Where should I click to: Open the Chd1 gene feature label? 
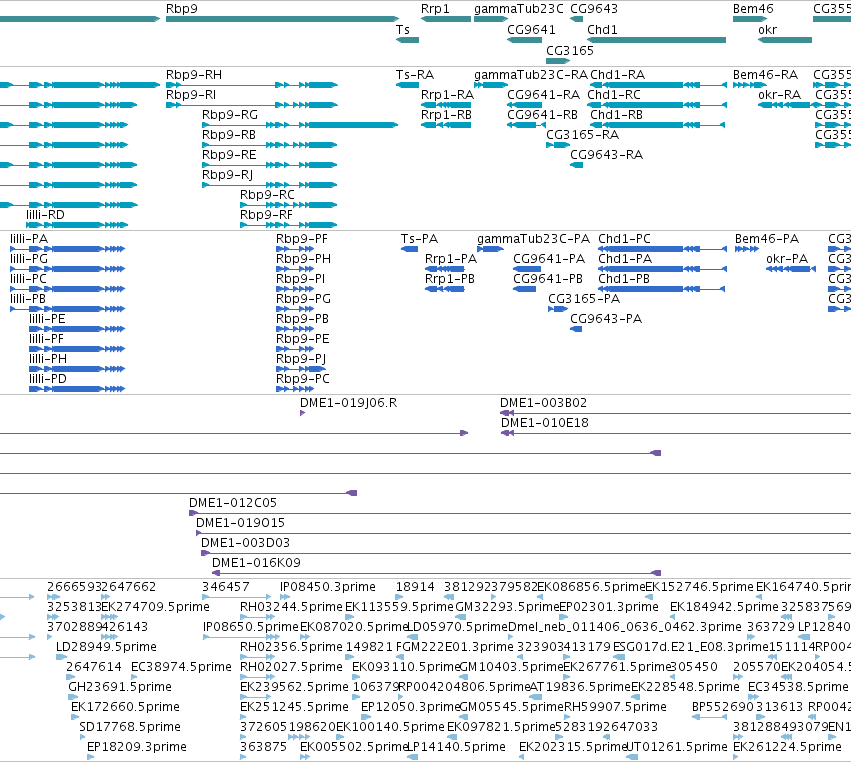coord(602,29)
